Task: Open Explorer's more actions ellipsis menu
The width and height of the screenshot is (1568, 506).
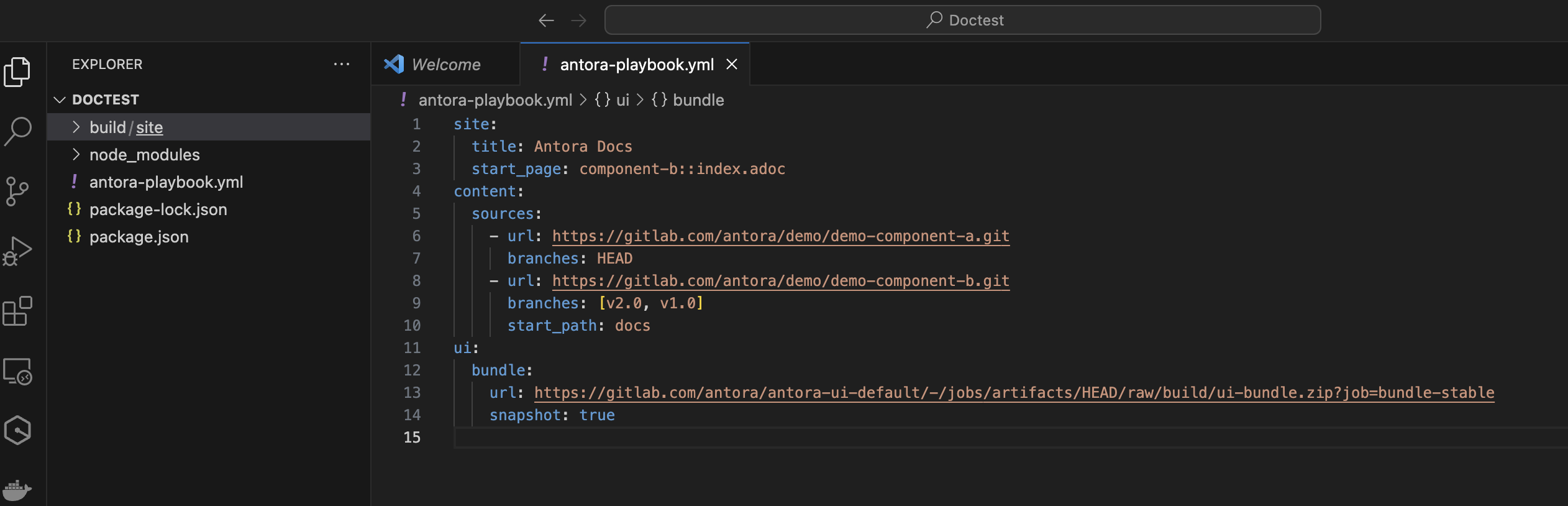Action: [342, 64]
